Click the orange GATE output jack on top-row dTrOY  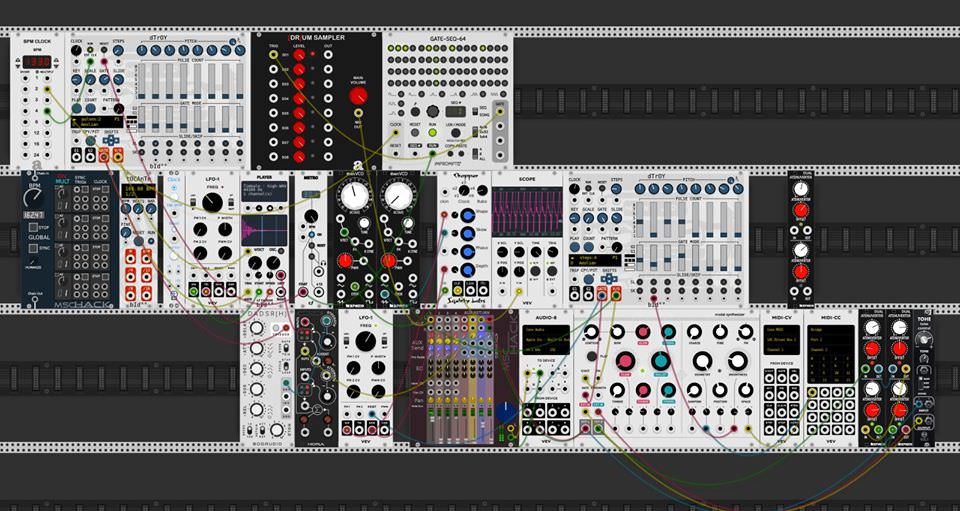103,157
